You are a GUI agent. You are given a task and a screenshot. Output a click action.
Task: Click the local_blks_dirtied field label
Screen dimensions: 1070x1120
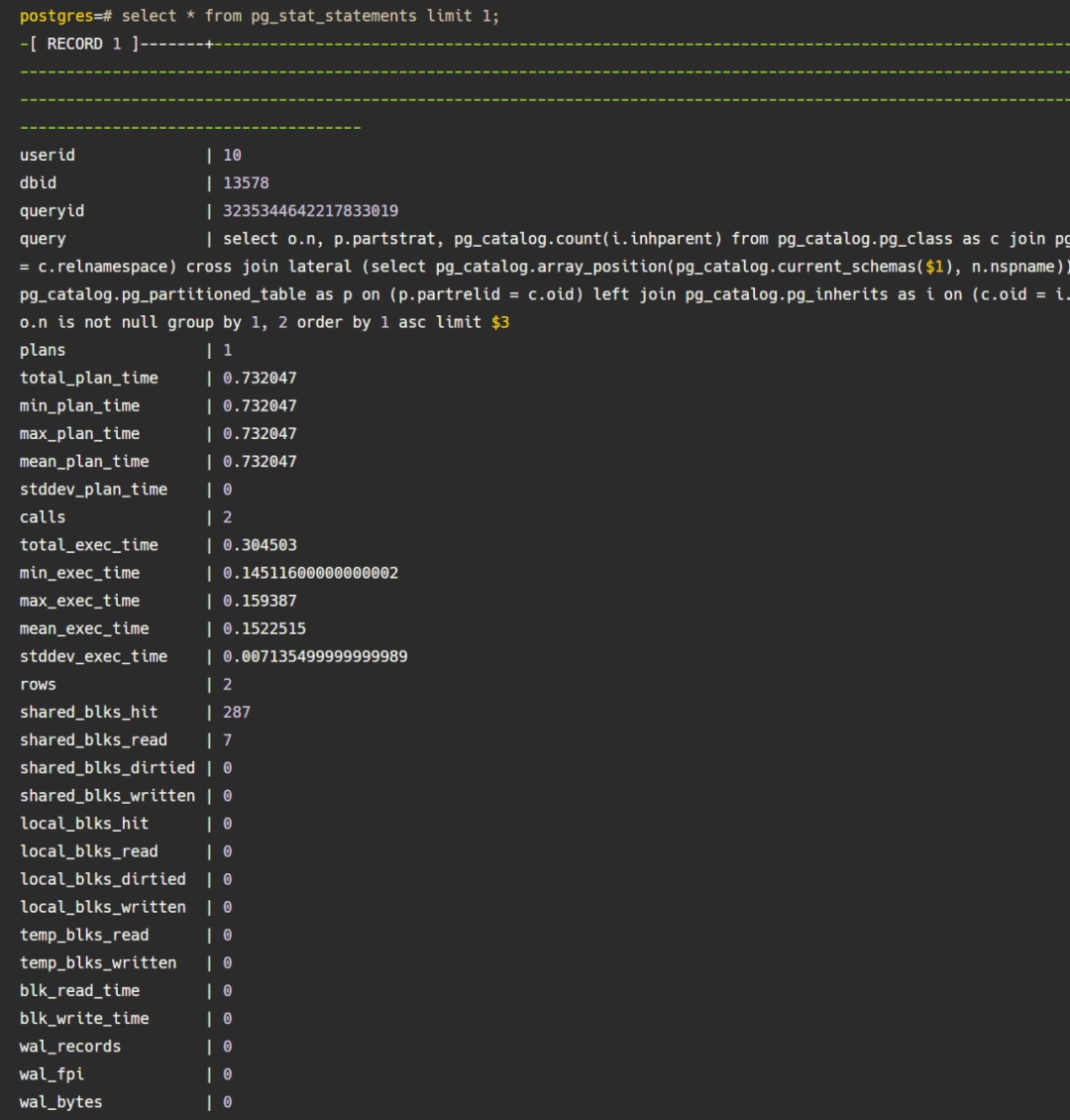[102, 879]
